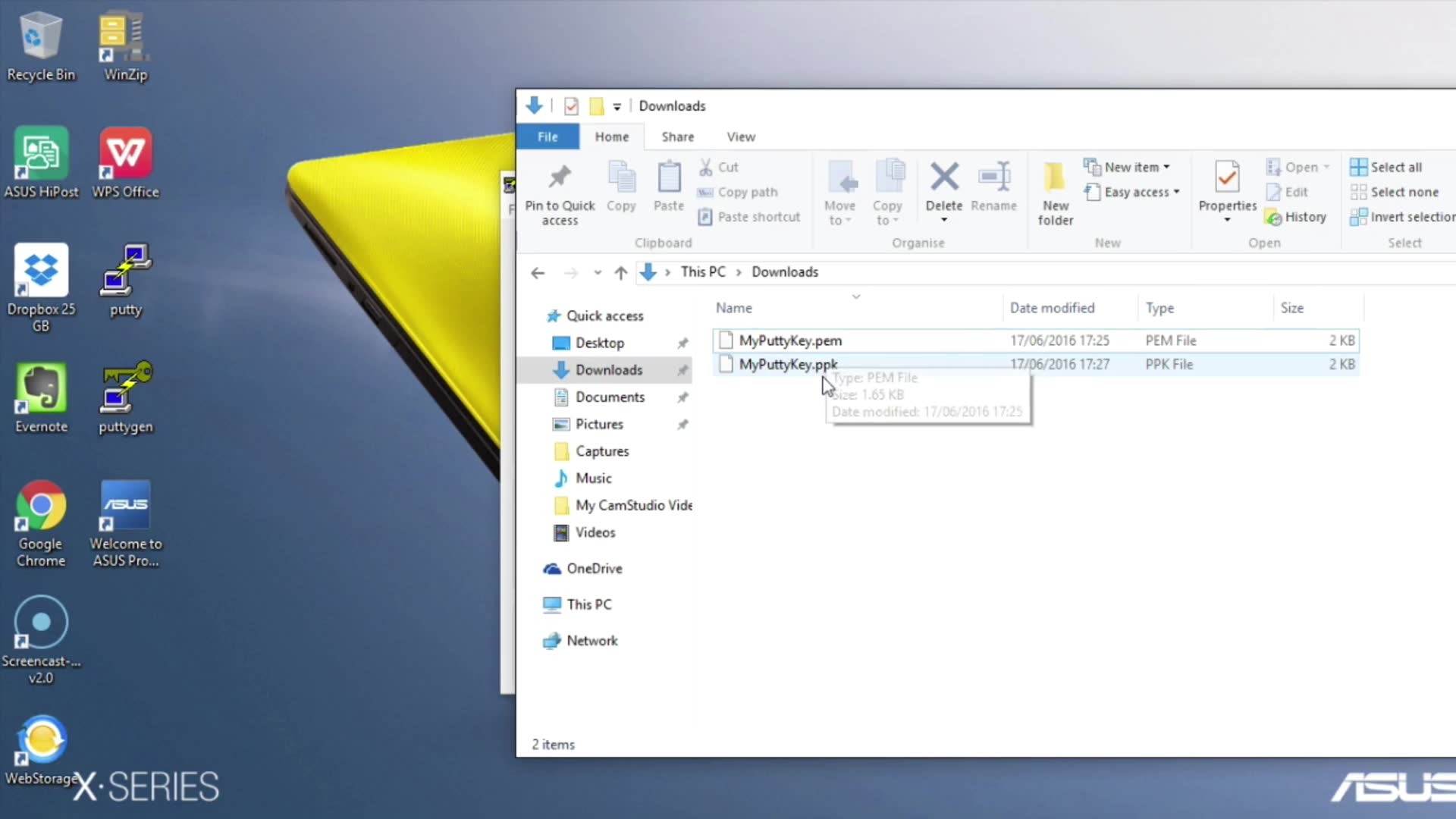The height and width of the screenshot is (819, 1456).
Task: Click the New folder icon
Action: click(x=1055, y=178)
